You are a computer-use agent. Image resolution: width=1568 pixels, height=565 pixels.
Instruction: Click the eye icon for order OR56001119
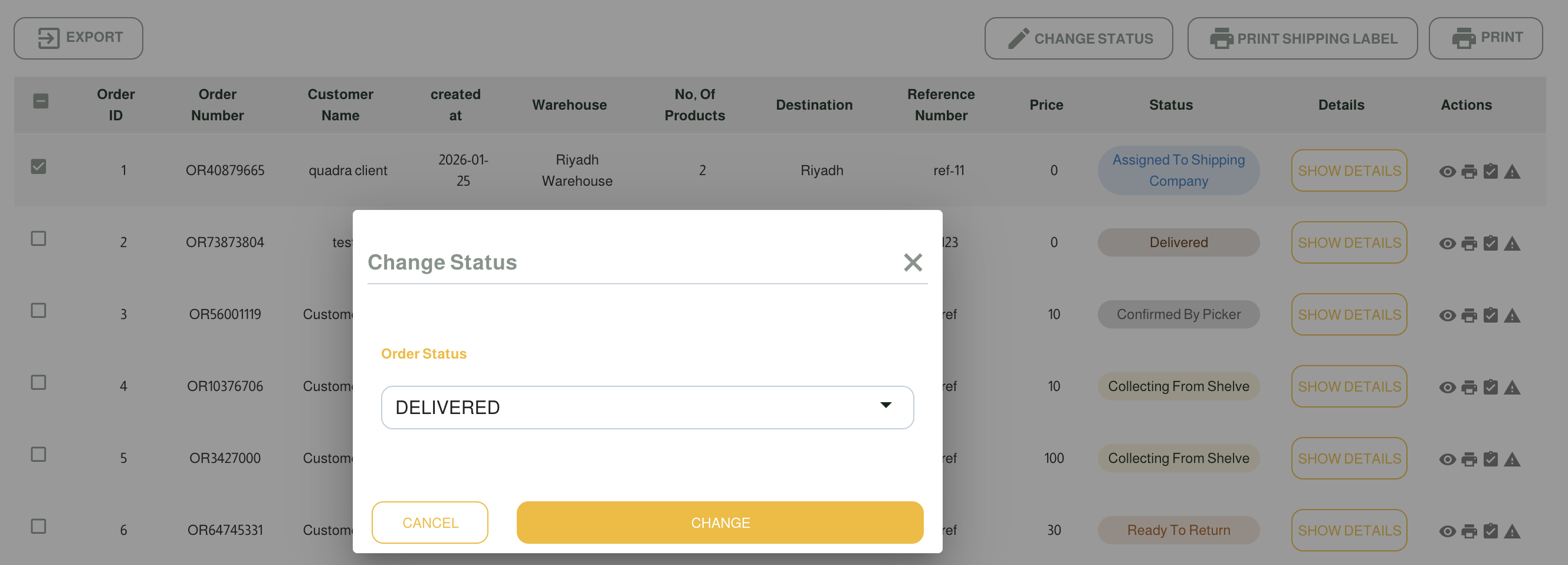click(x=1448, y=316)
